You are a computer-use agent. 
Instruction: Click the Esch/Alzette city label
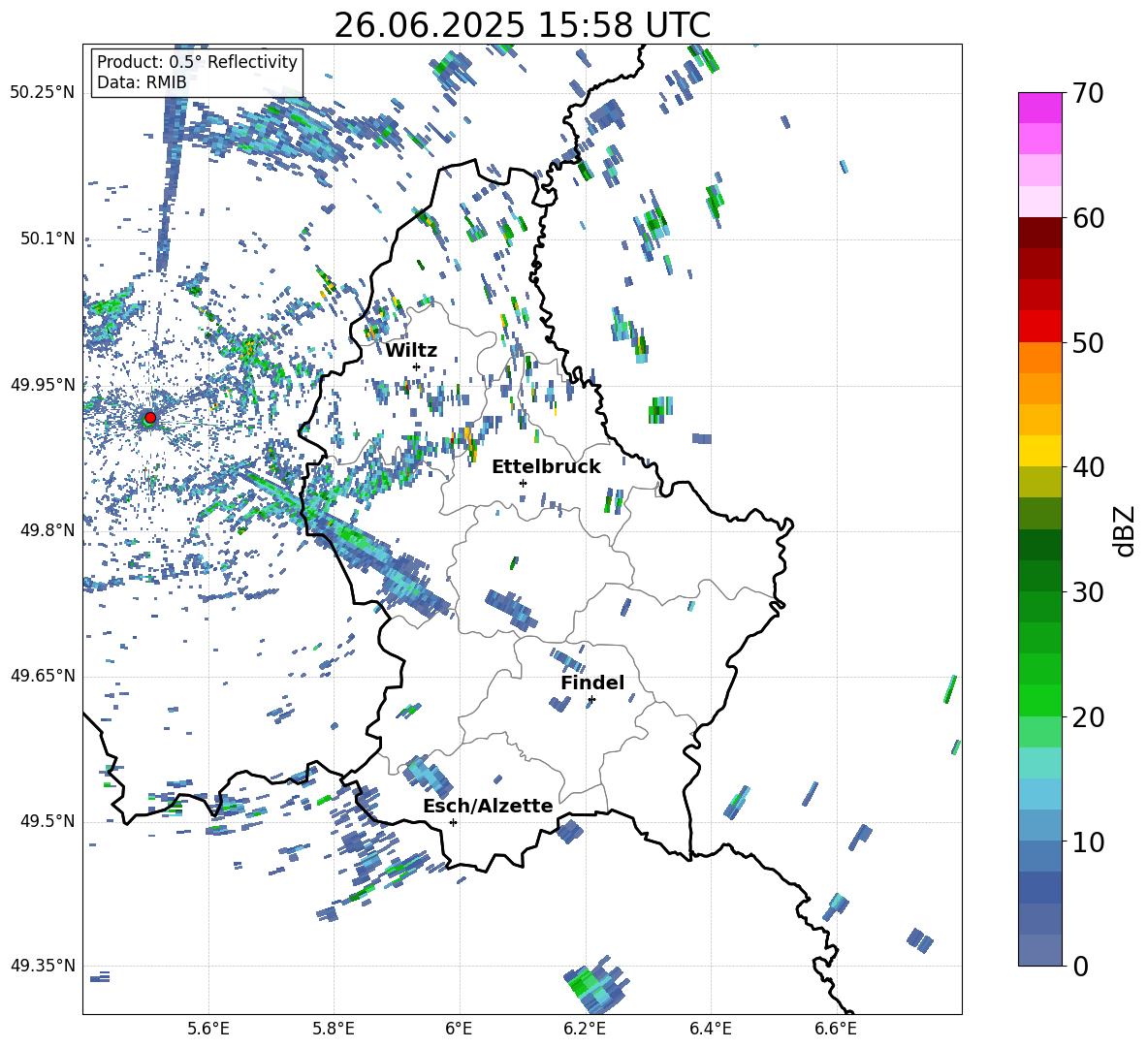click(x=488, y=806)
